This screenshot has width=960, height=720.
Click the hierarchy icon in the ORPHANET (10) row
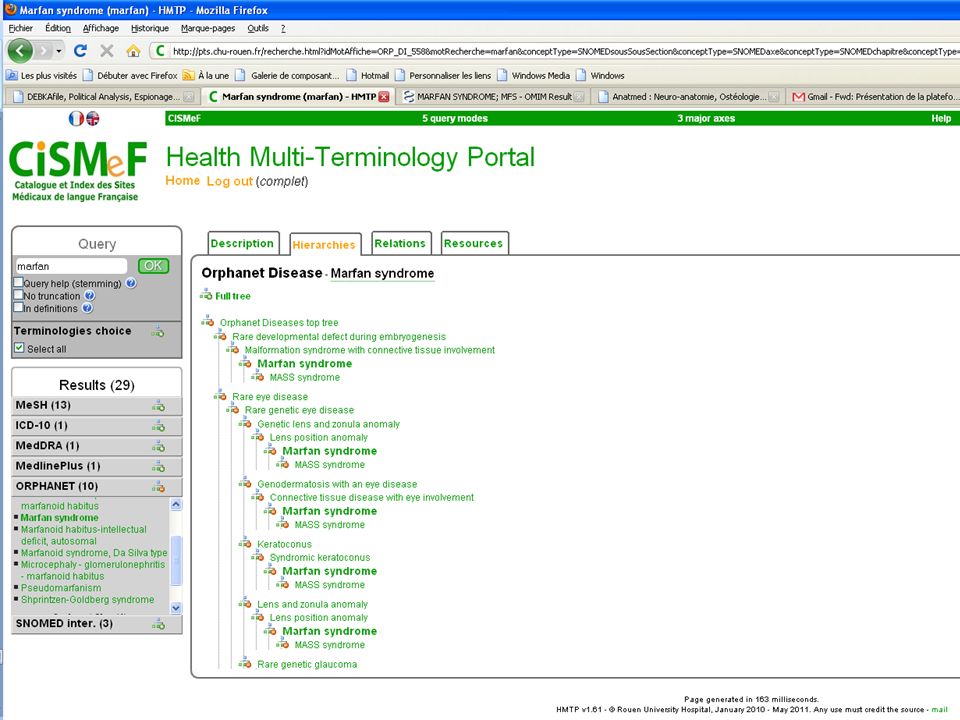[x=159, y=486]
